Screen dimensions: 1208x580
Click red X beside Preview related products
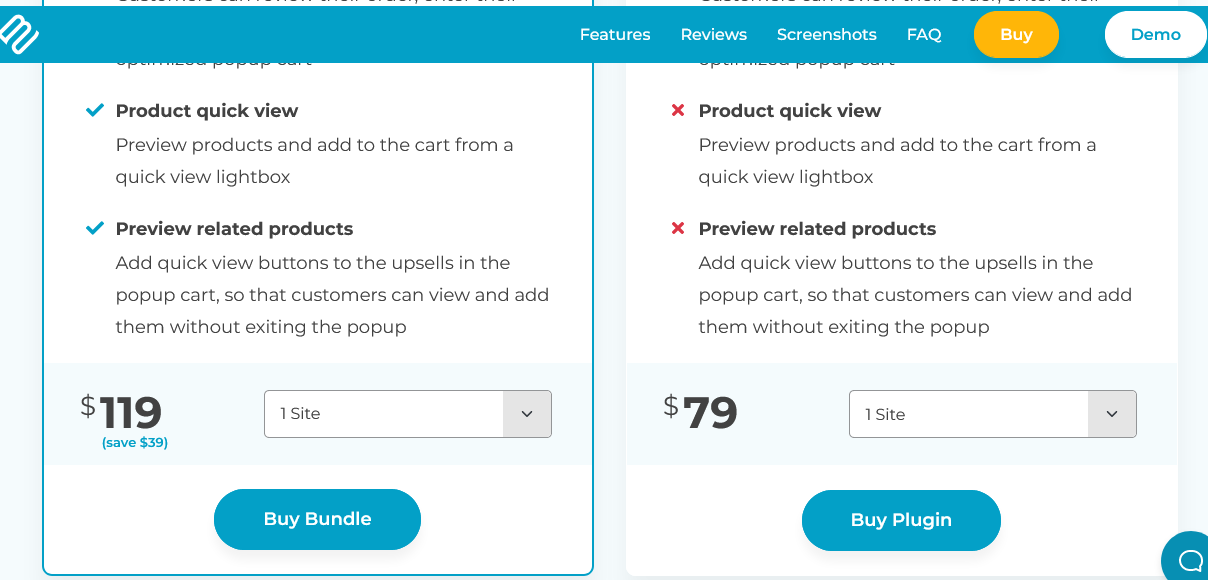pyautogui.click(x=678, y=228)
